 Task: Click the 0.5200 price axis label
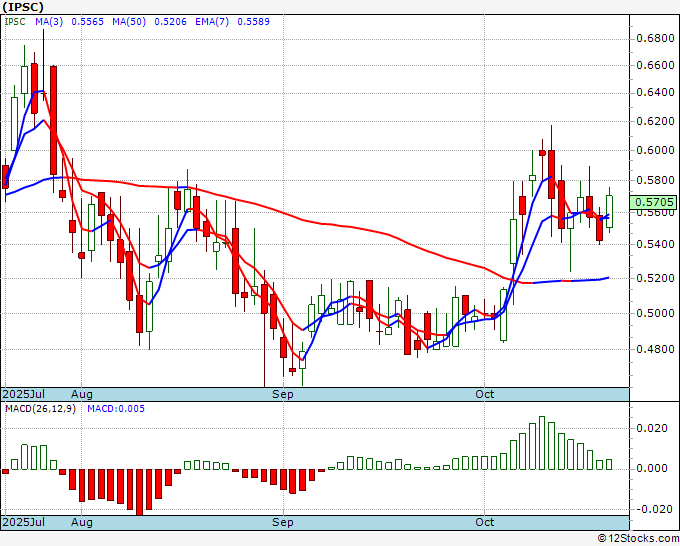pyautogui.click(x=655, y=278)
